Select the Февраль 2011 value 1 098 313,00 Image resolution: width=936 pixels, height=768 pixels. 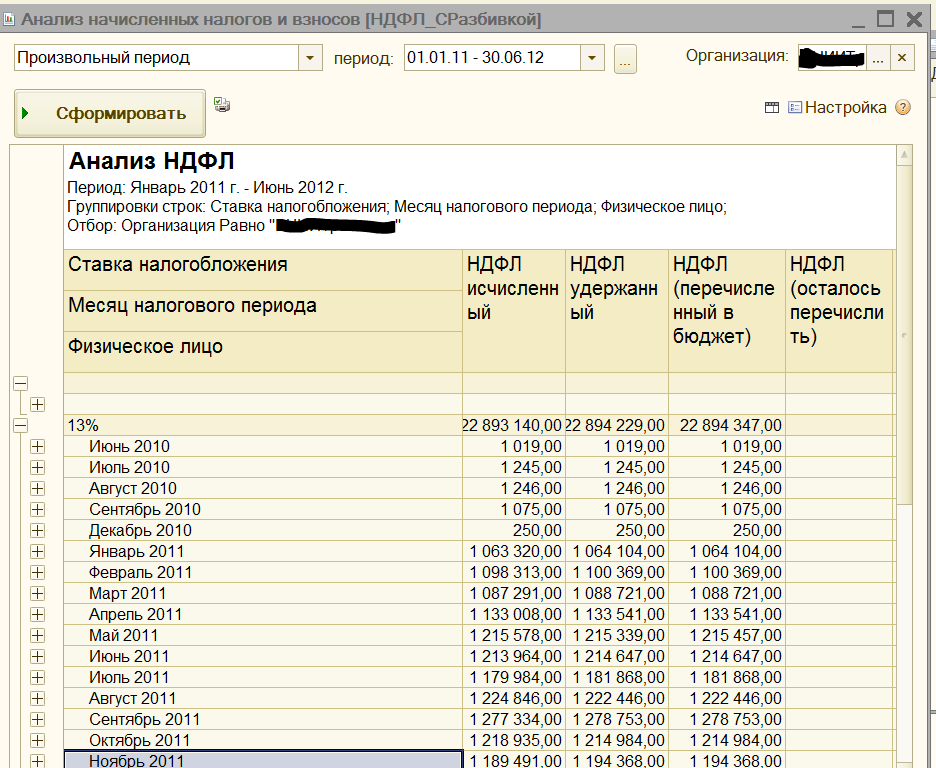(x=513, y=572)
